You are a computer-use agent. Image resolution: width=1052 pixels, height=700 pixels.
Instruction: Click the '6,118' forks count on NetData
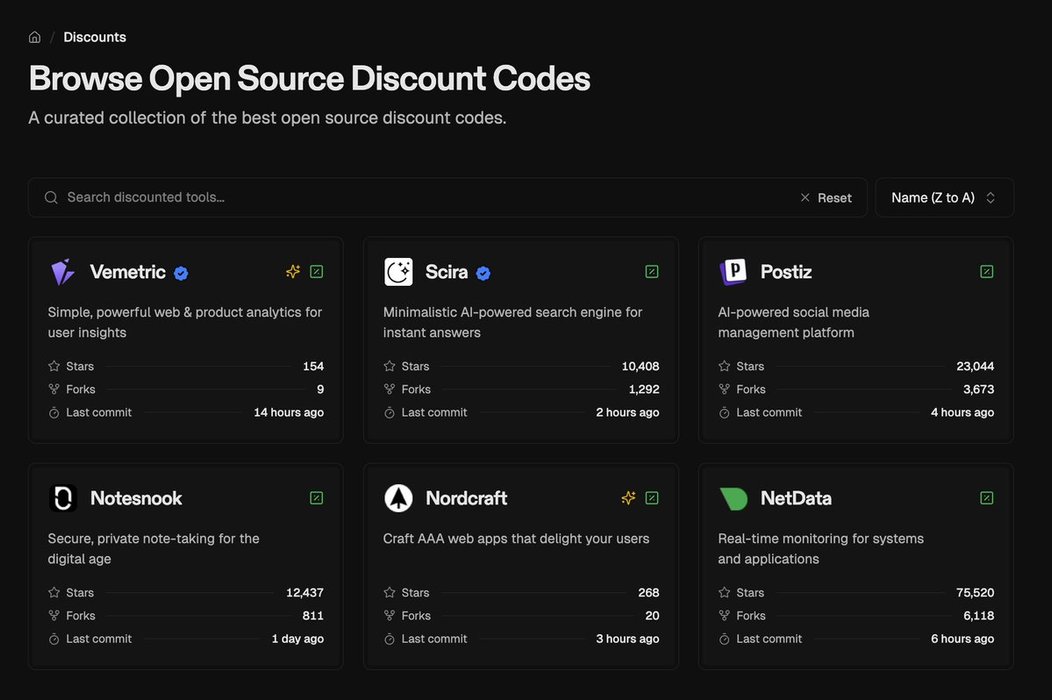(x=979, y=615)
